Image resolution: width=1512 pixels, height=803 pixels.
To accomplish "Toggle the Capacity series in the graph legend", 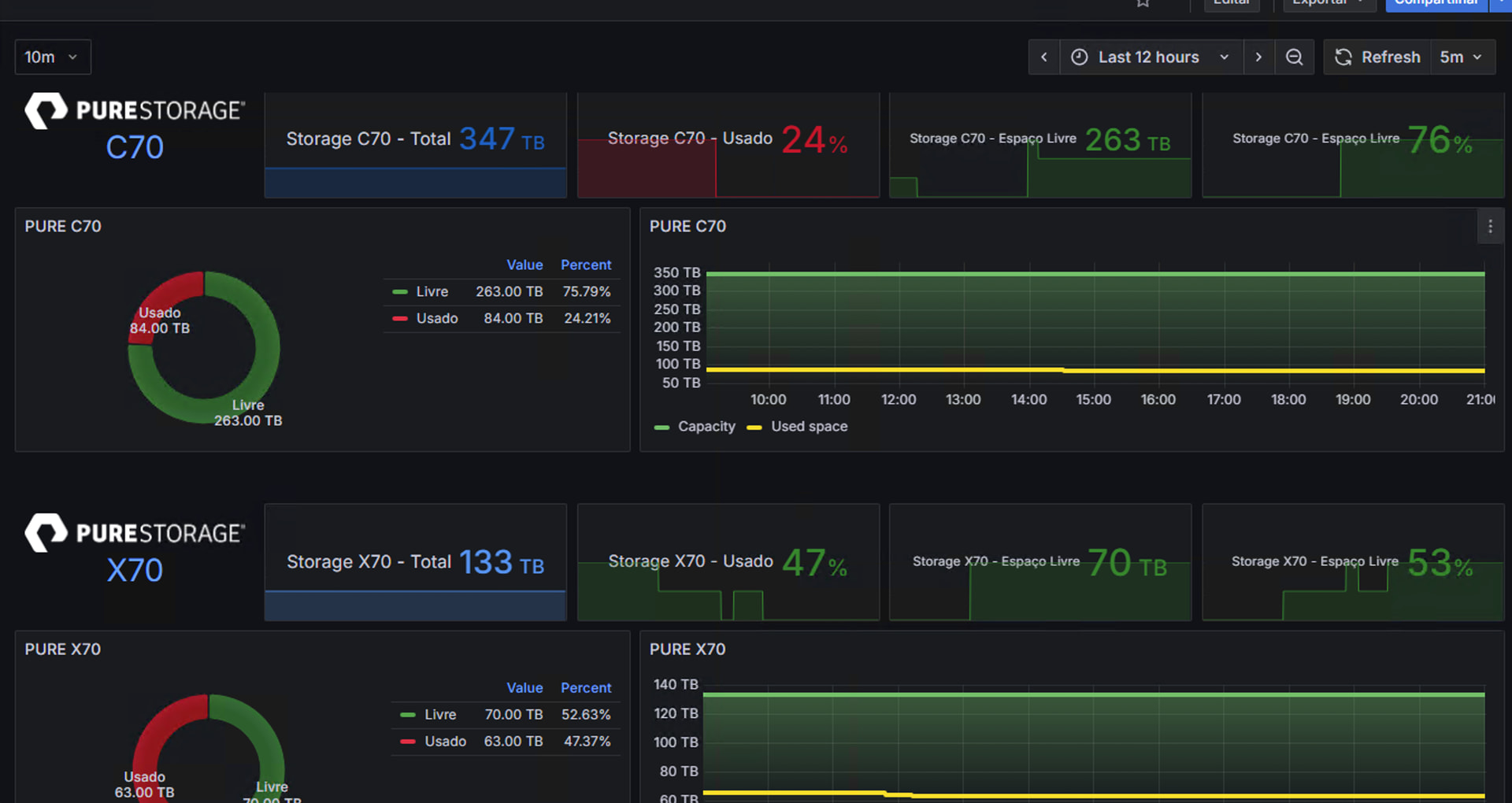I will pos(706,427).
